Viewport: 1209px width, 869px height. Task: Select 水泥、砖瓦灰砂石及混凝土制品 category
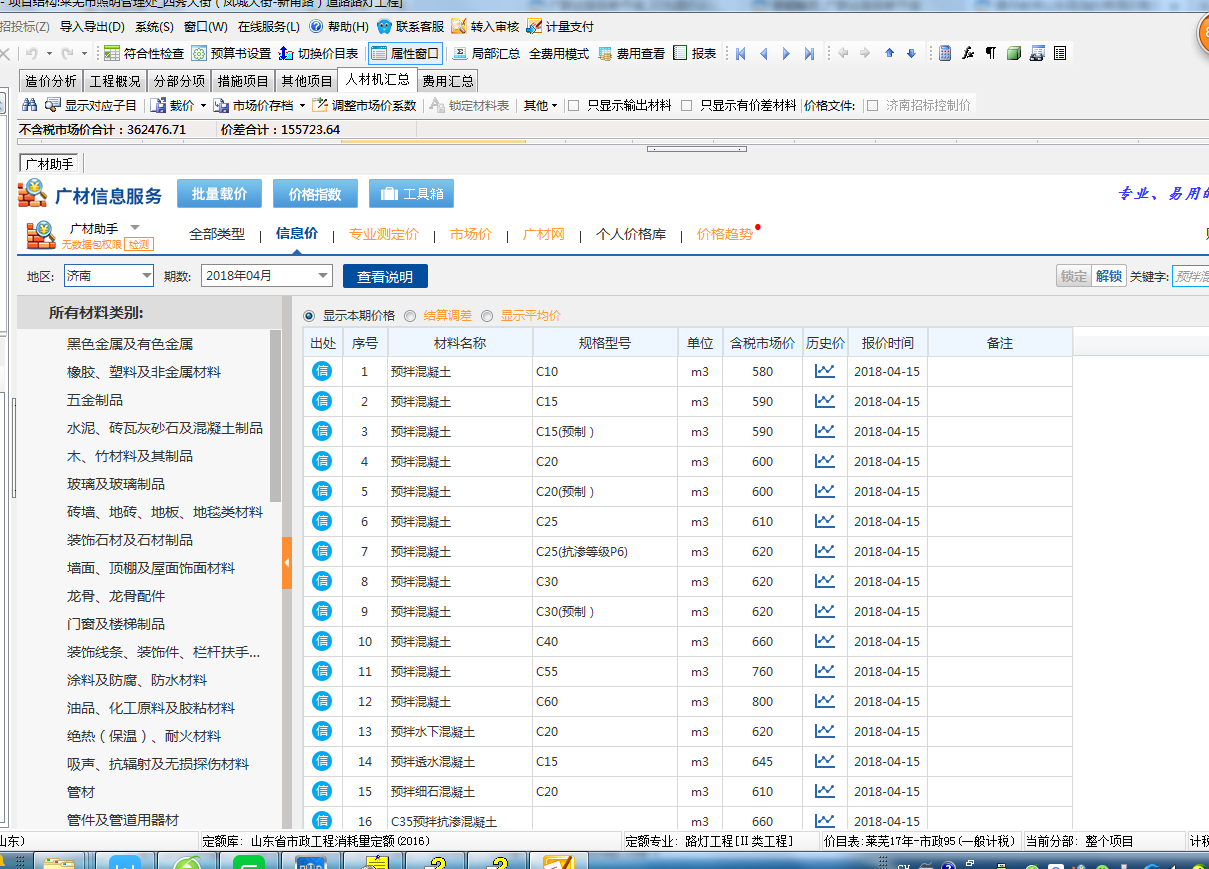pyautogui.click(x=165, y=428)
